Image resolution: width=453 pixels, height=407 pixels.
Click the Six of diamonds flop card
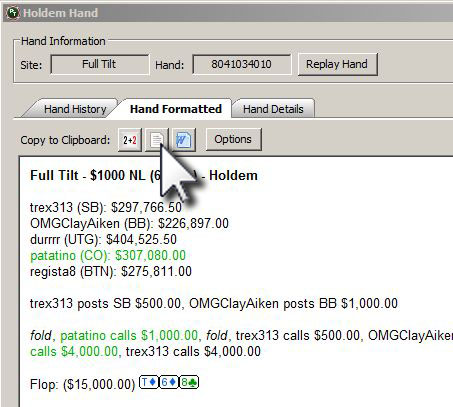pyautogui.click(x=169, y=382)
